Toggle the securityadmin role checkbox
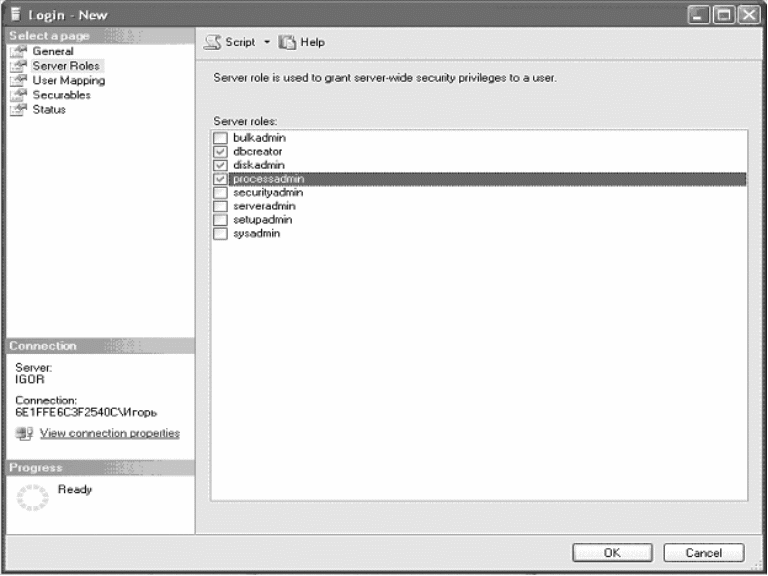Screen dimensions: 768x576 (x=221, y=192)
